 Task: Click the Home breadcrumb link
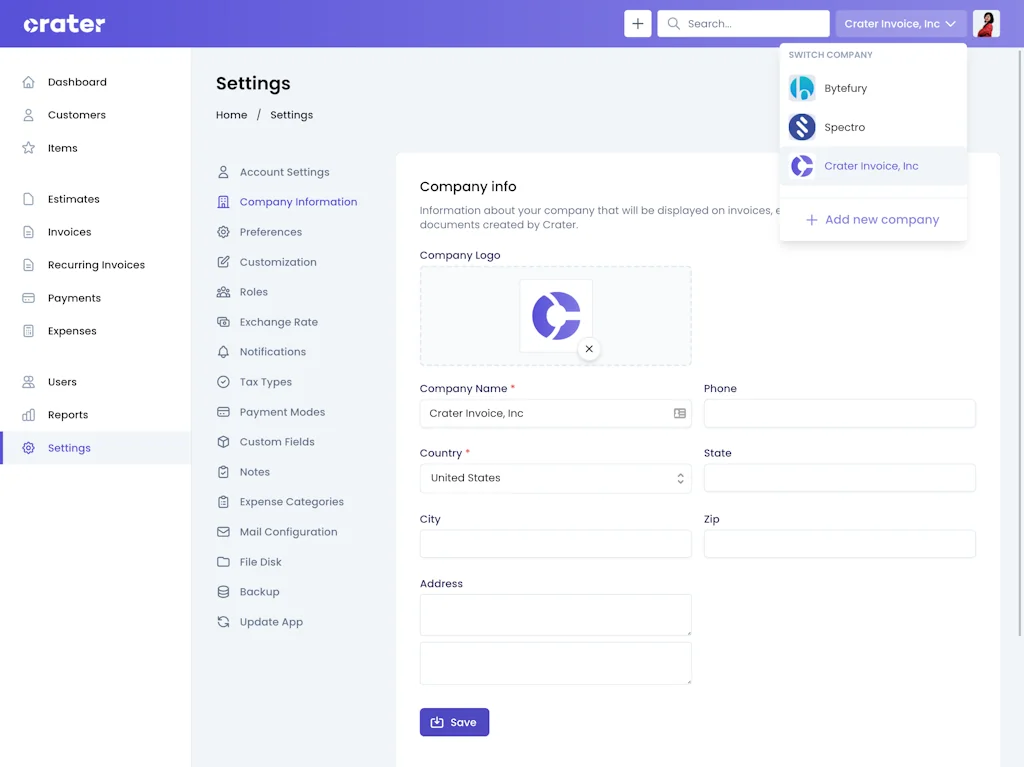pos(231,115)
